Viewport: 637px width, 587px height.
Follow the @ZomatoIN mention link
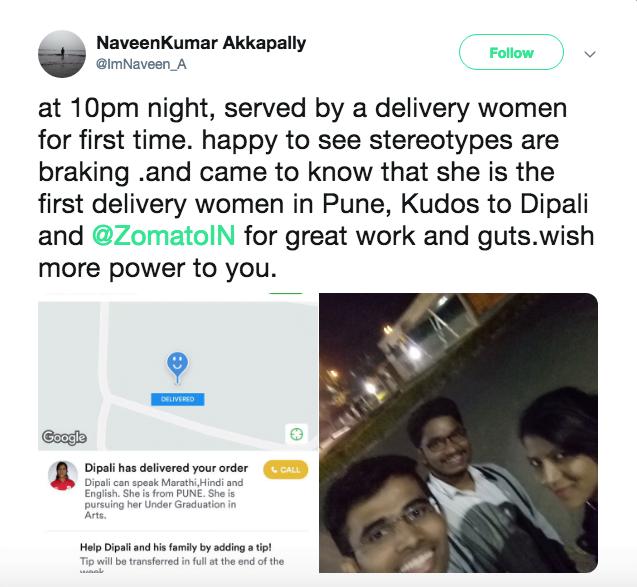pyautogui.click(x=164, y=236)
